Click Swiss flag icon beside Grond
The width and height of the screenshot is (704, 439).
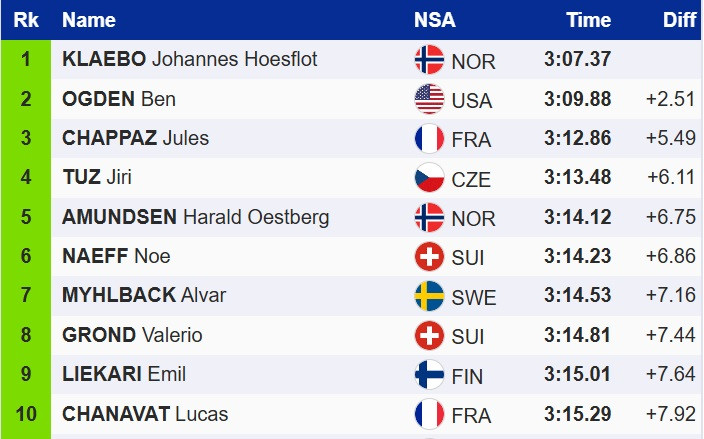point(429,335)
